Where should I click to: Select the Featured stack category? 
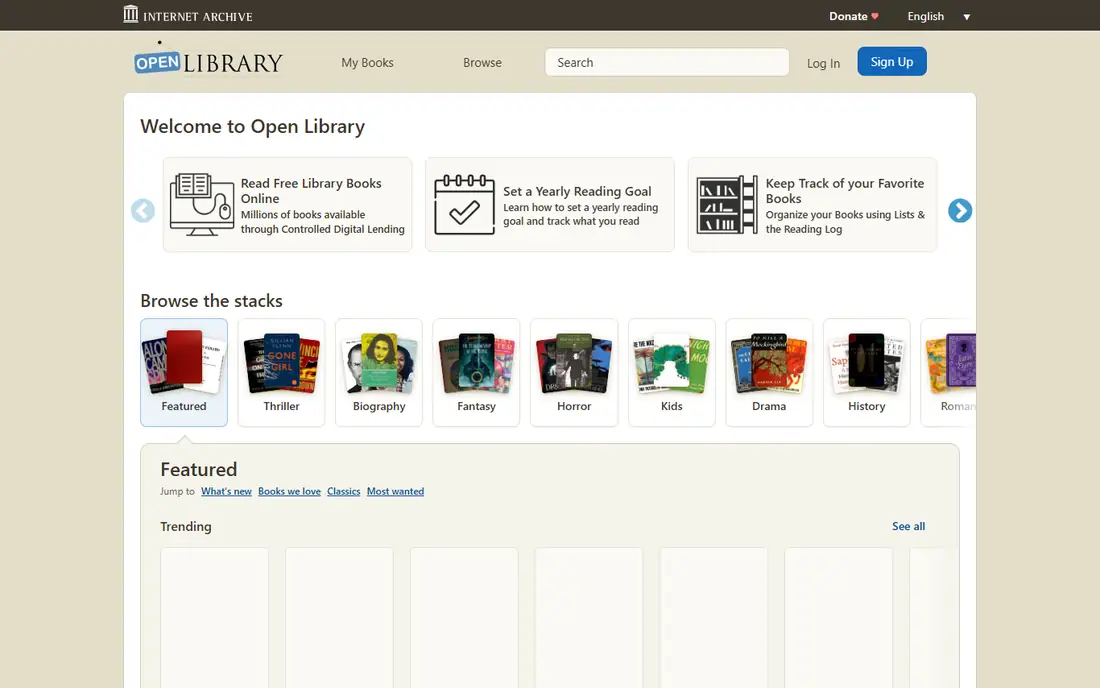(x=184, y=372)
